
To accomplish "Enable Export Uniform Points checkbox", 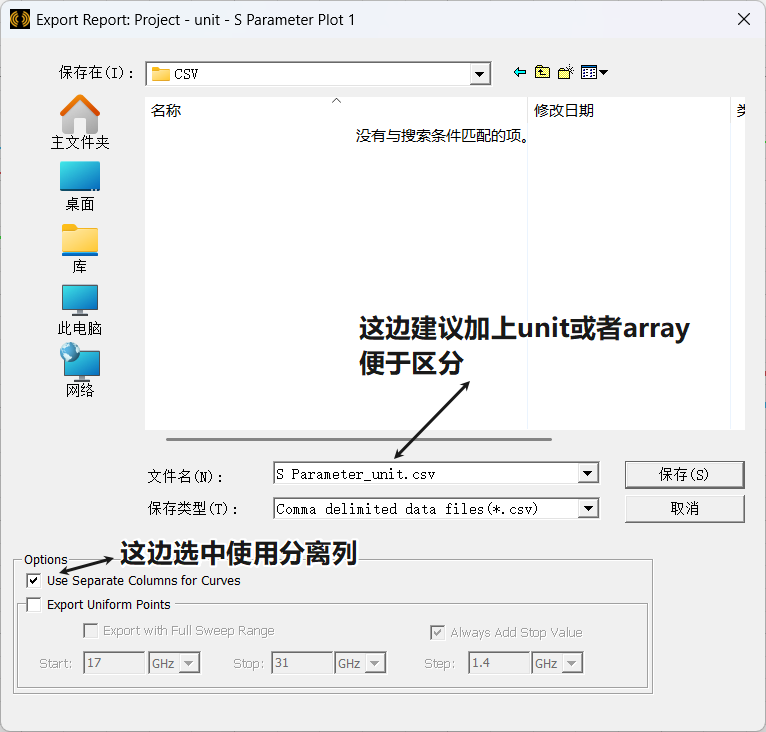I will (x=34, y=604).
